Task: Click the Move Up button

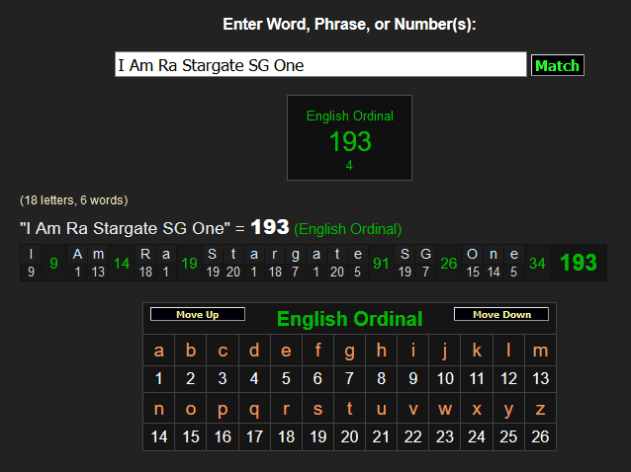Action: 197,314
